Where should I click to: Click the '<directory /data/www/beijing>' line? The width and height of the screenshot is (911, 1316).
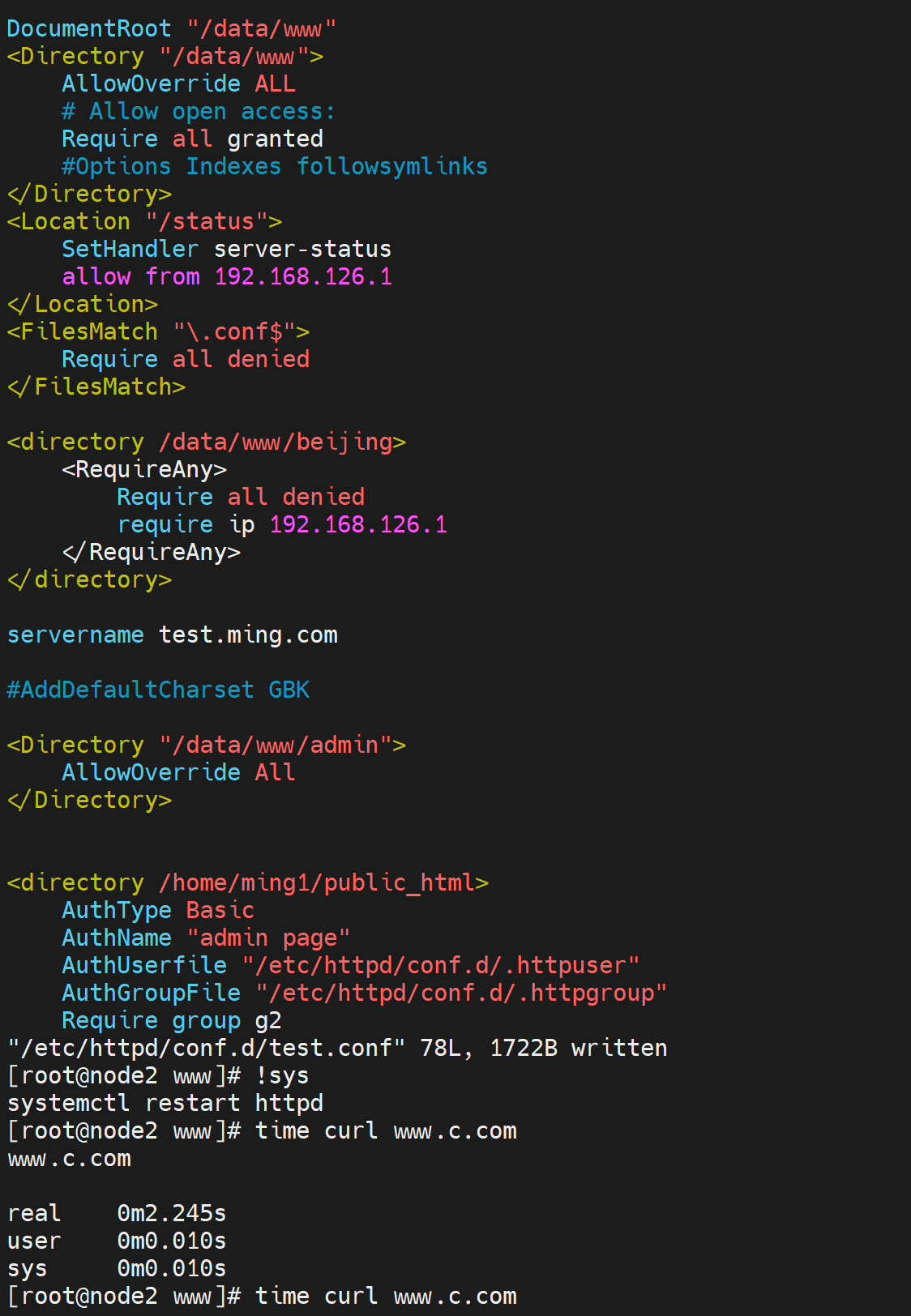coord(206,442)
